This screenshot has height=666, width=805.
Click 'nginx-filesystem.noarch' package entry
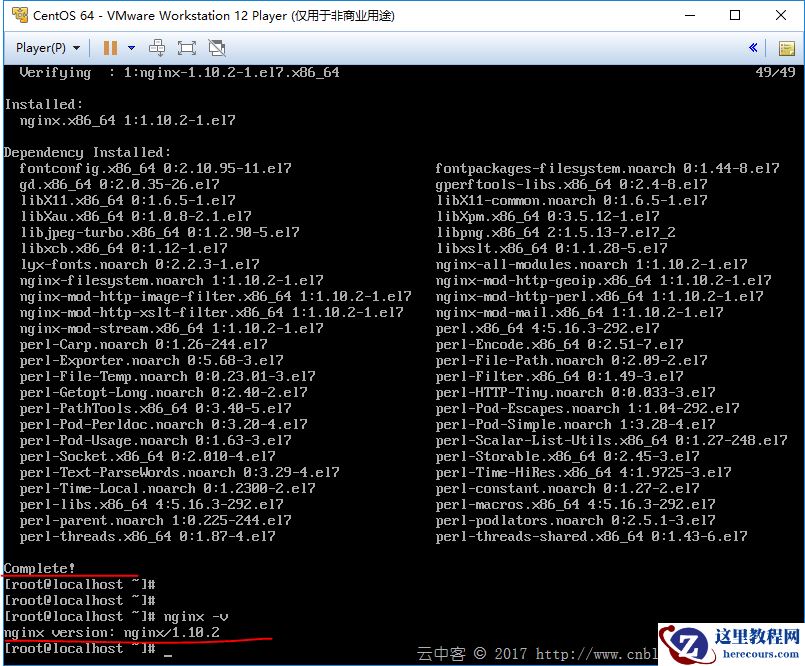click(171, 280)
